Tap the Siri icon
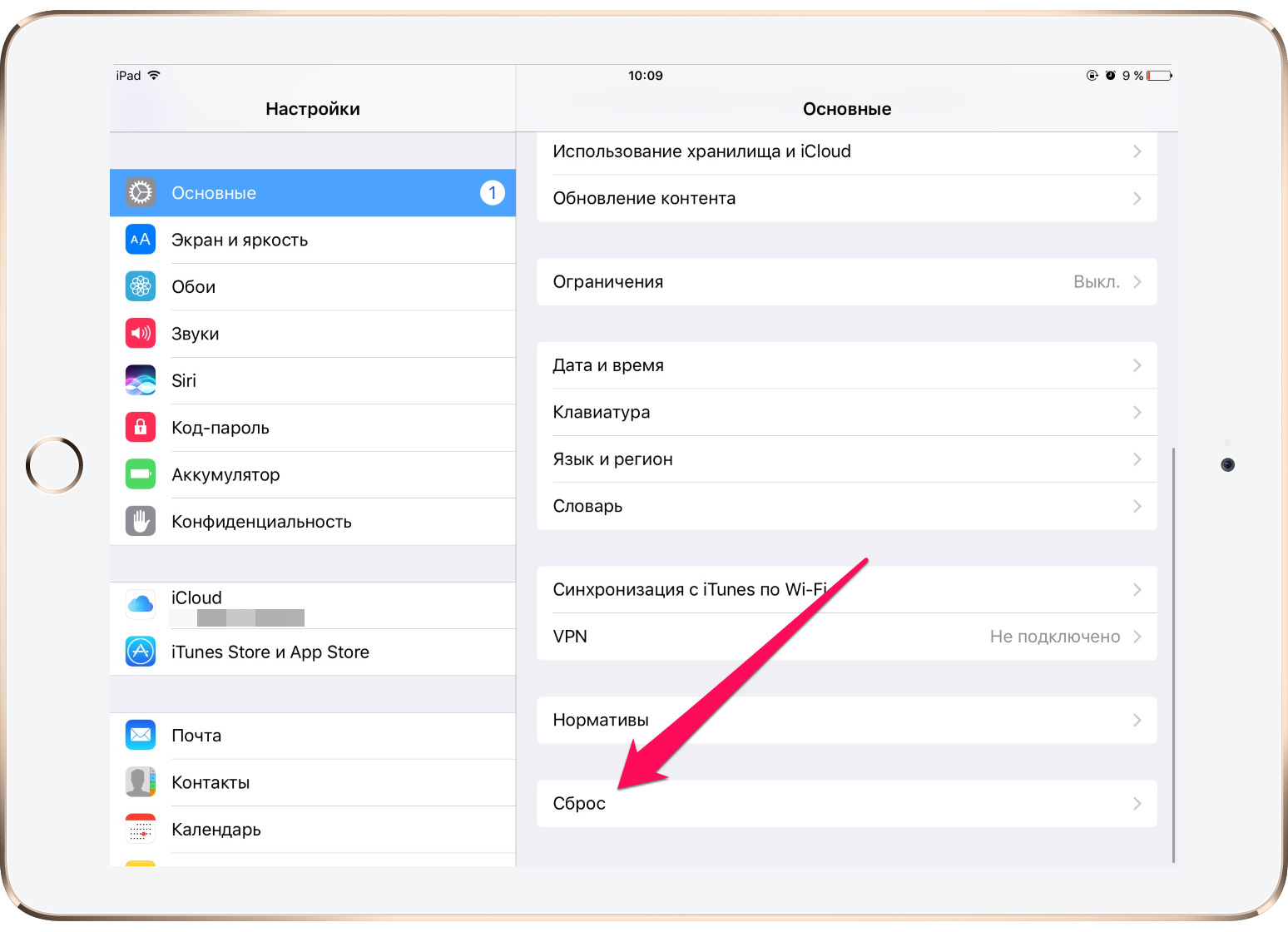The height and width of the screenshot is (932, 1288). pos(141,380)
